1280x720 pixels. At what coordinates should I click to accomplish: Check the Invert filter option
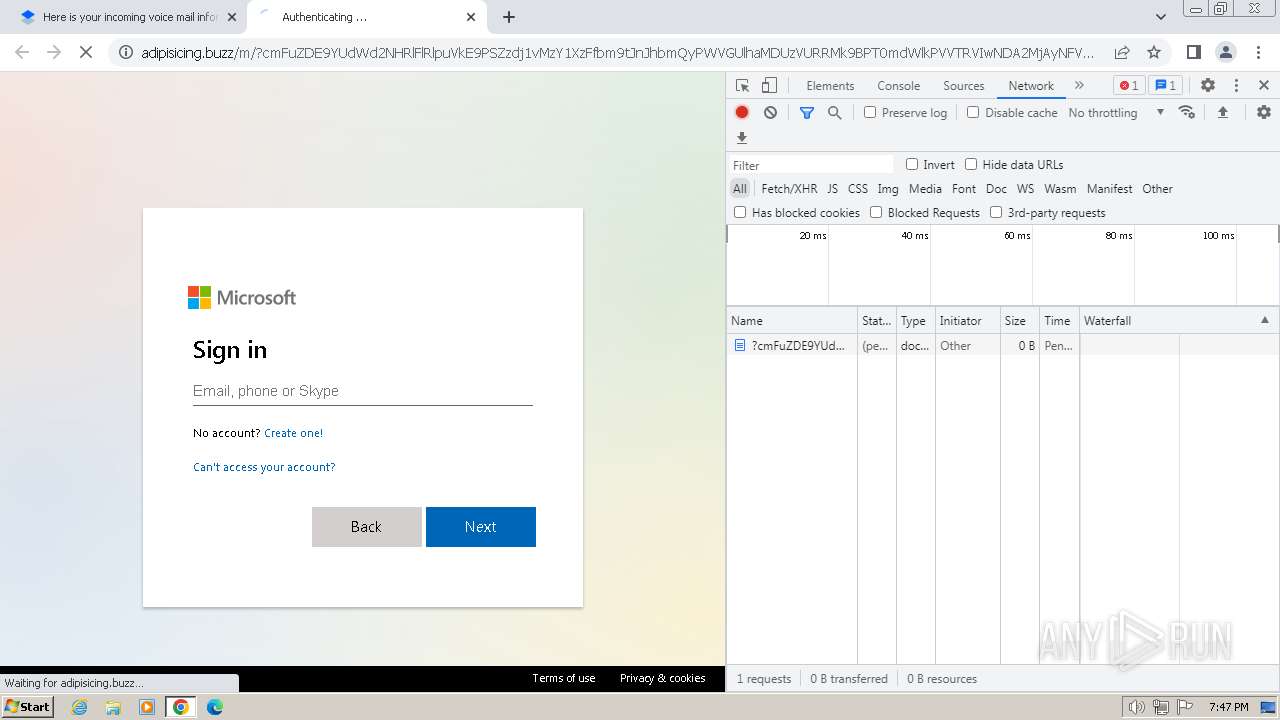pos(912,164)
